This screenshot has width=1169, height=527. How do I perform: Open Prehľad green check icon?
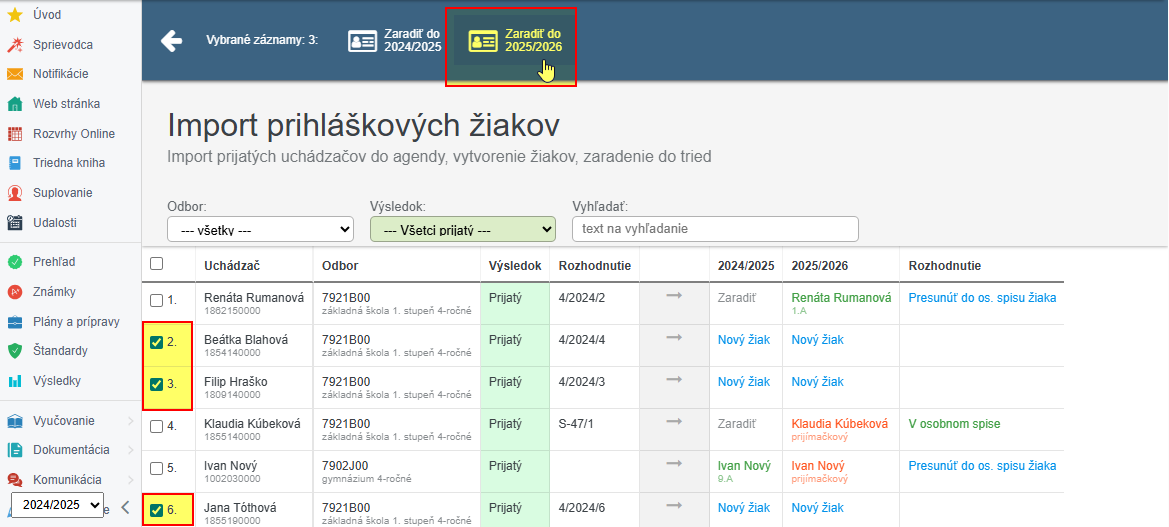click(14, 262)
